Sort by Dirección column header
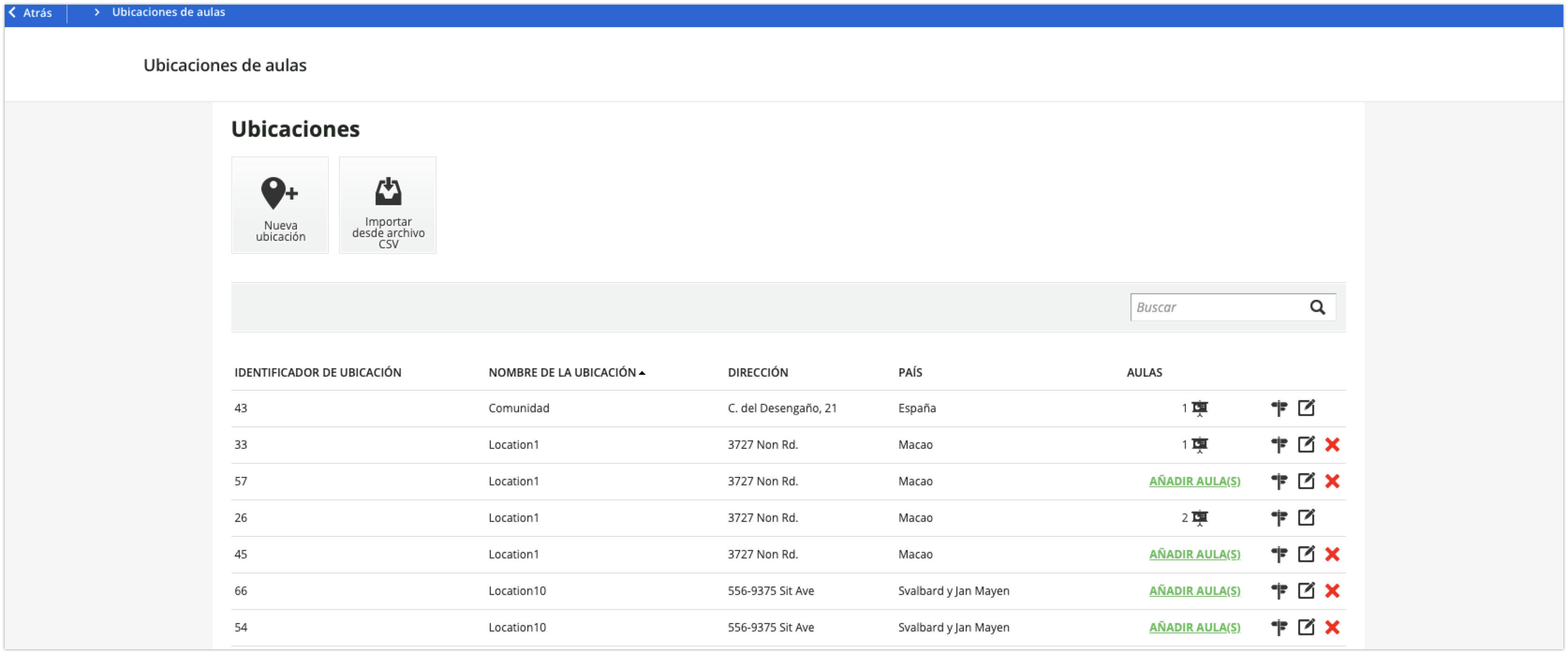The width and height of the screenshot is (1568, 654). tap(758, 372)
